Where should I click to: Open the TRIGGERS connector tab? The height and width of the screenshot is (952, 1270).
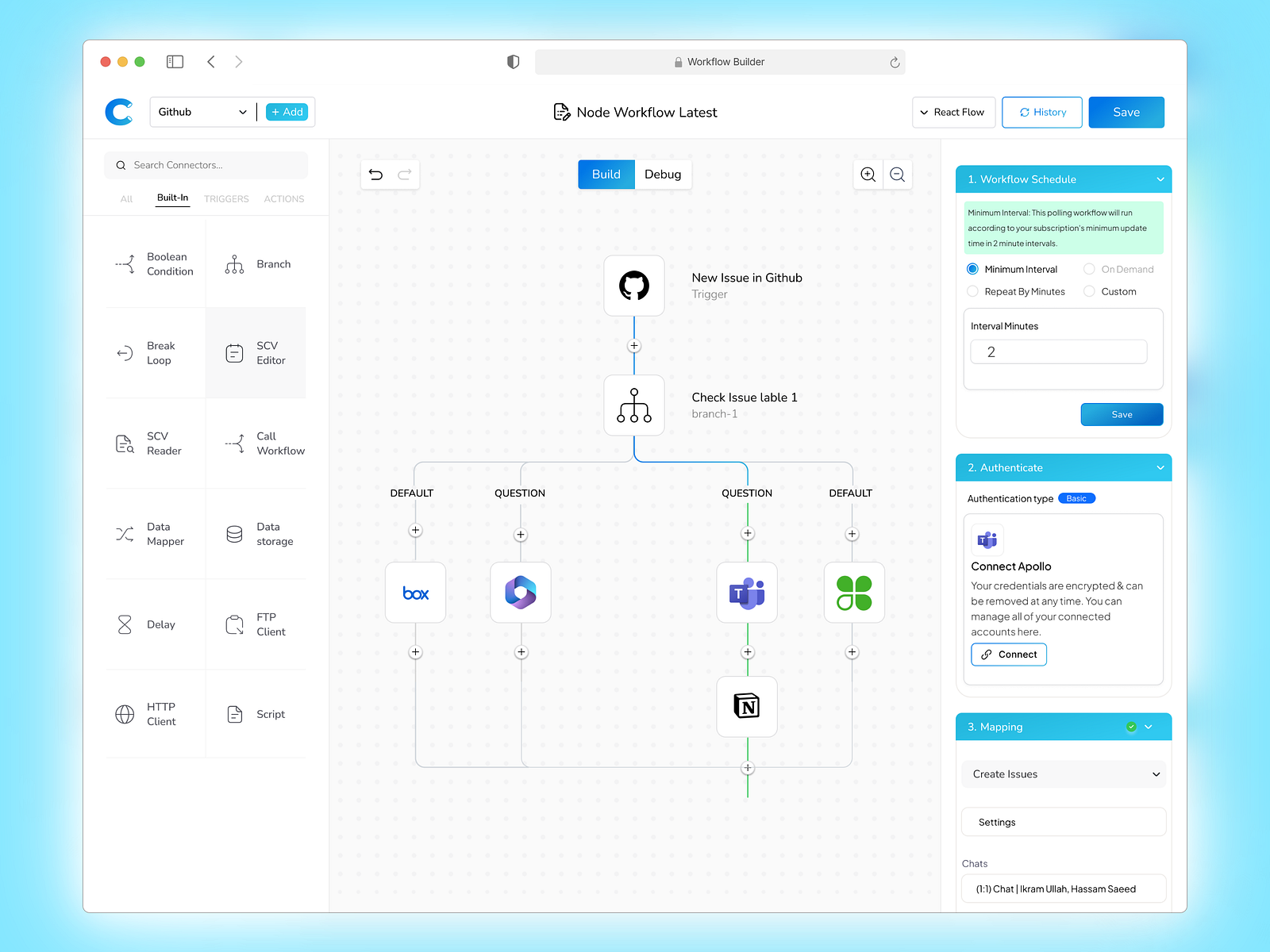(226, 199)
